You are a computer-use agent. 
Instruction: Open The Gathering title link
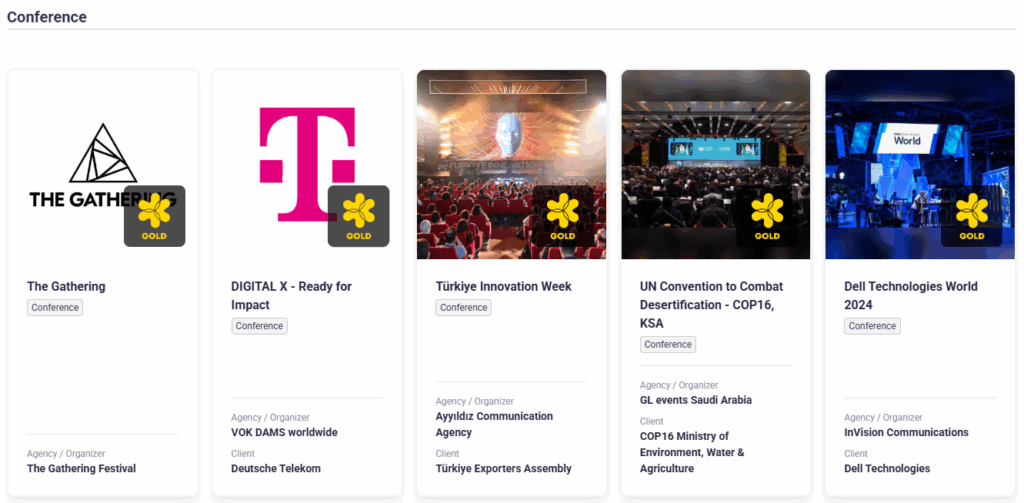[66, 286]
